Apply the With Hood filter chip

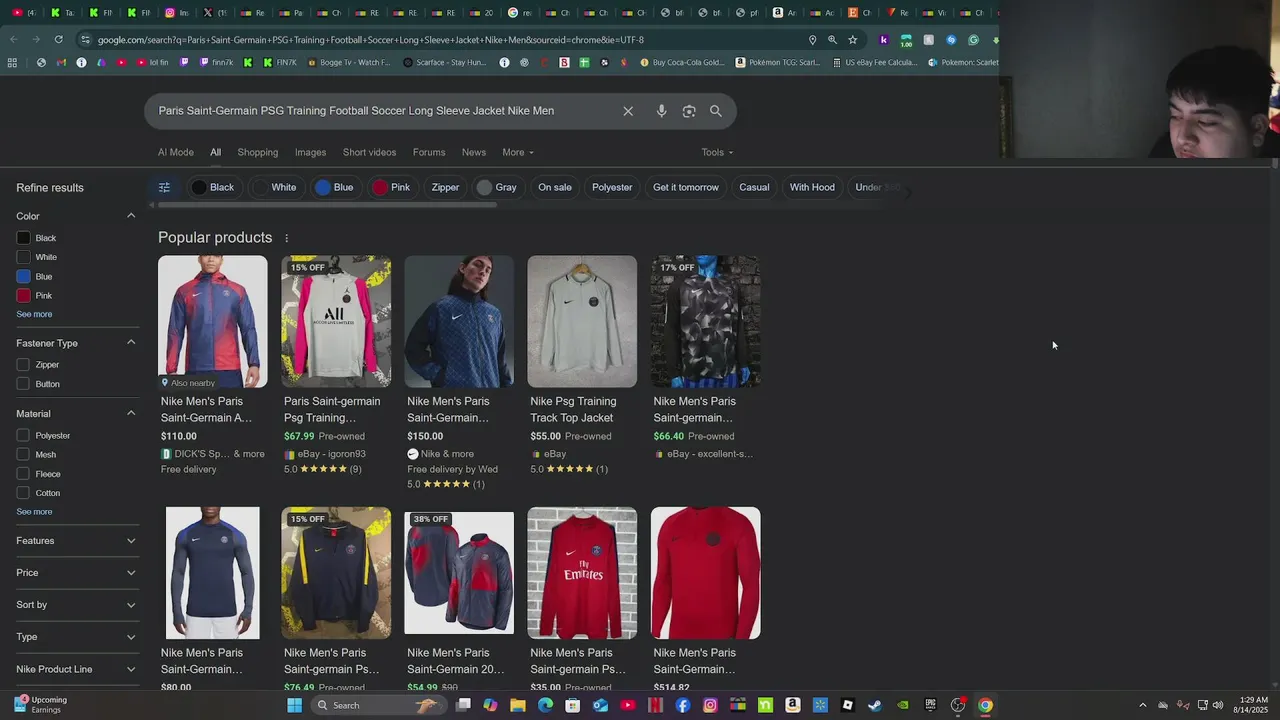[x=812, y=187]
